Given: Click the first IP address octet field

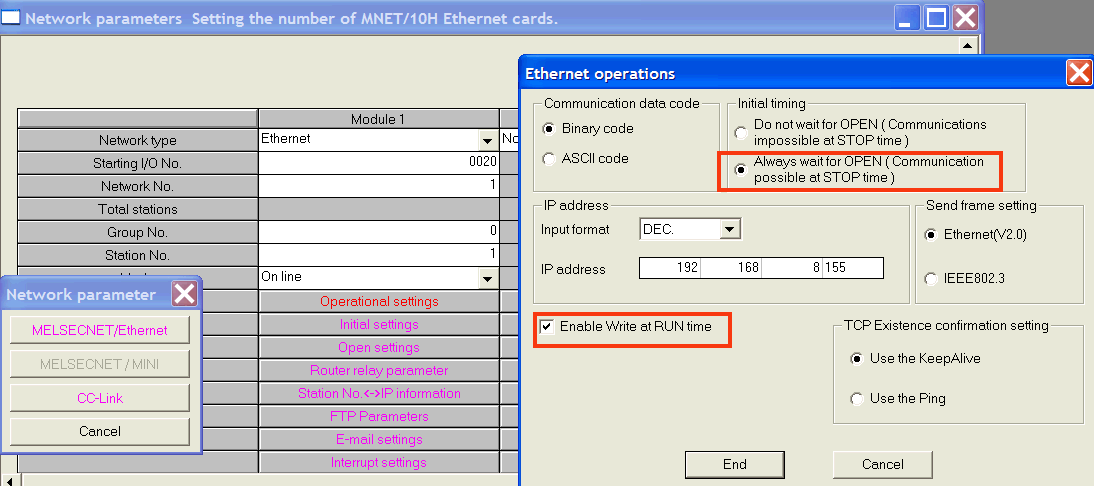Looking at the screenshot, I should point(670,268).
